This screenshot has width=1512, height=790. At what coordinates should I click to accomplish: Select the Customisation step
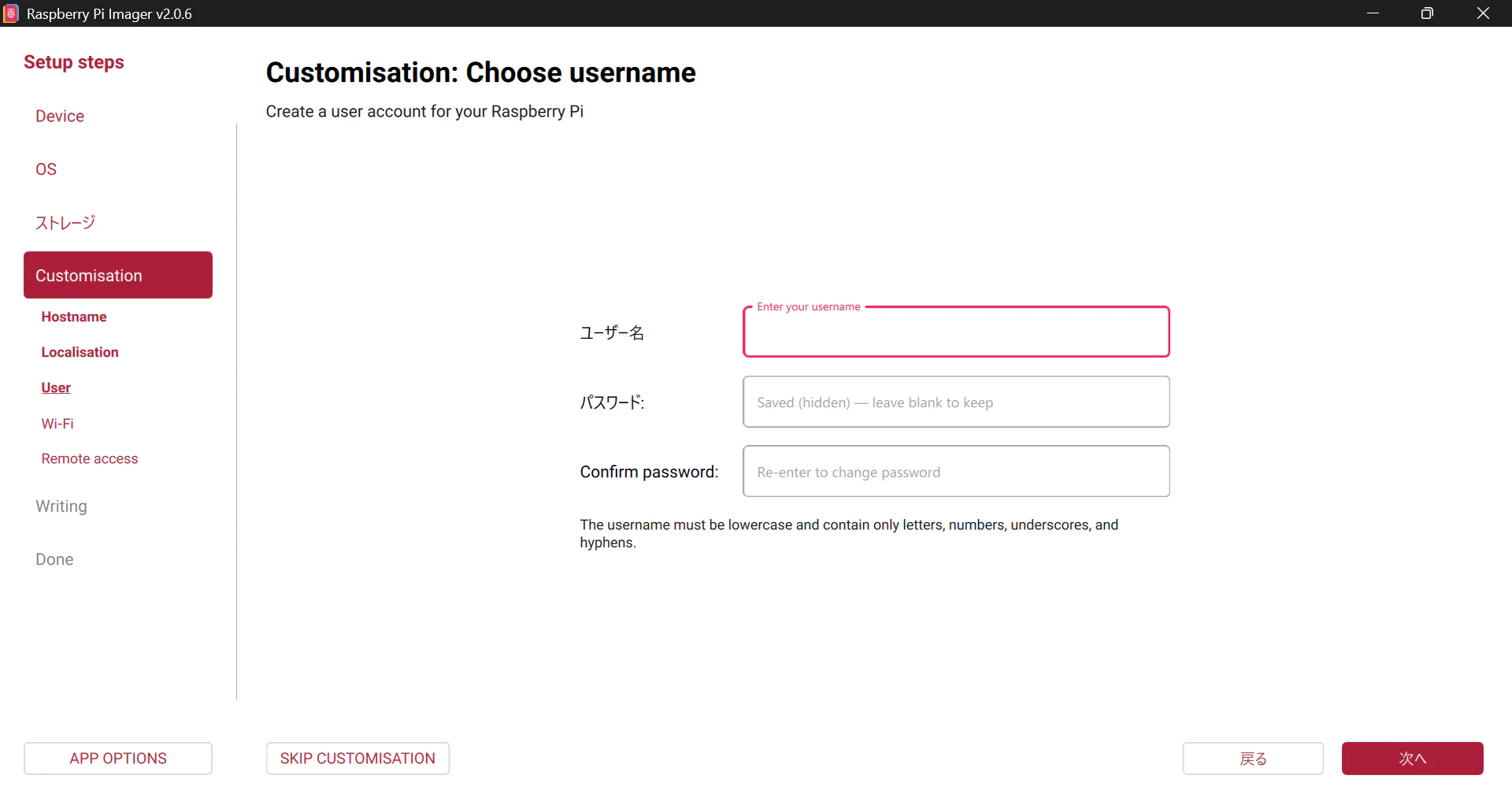pyautogui.click(x=118, y=275)
